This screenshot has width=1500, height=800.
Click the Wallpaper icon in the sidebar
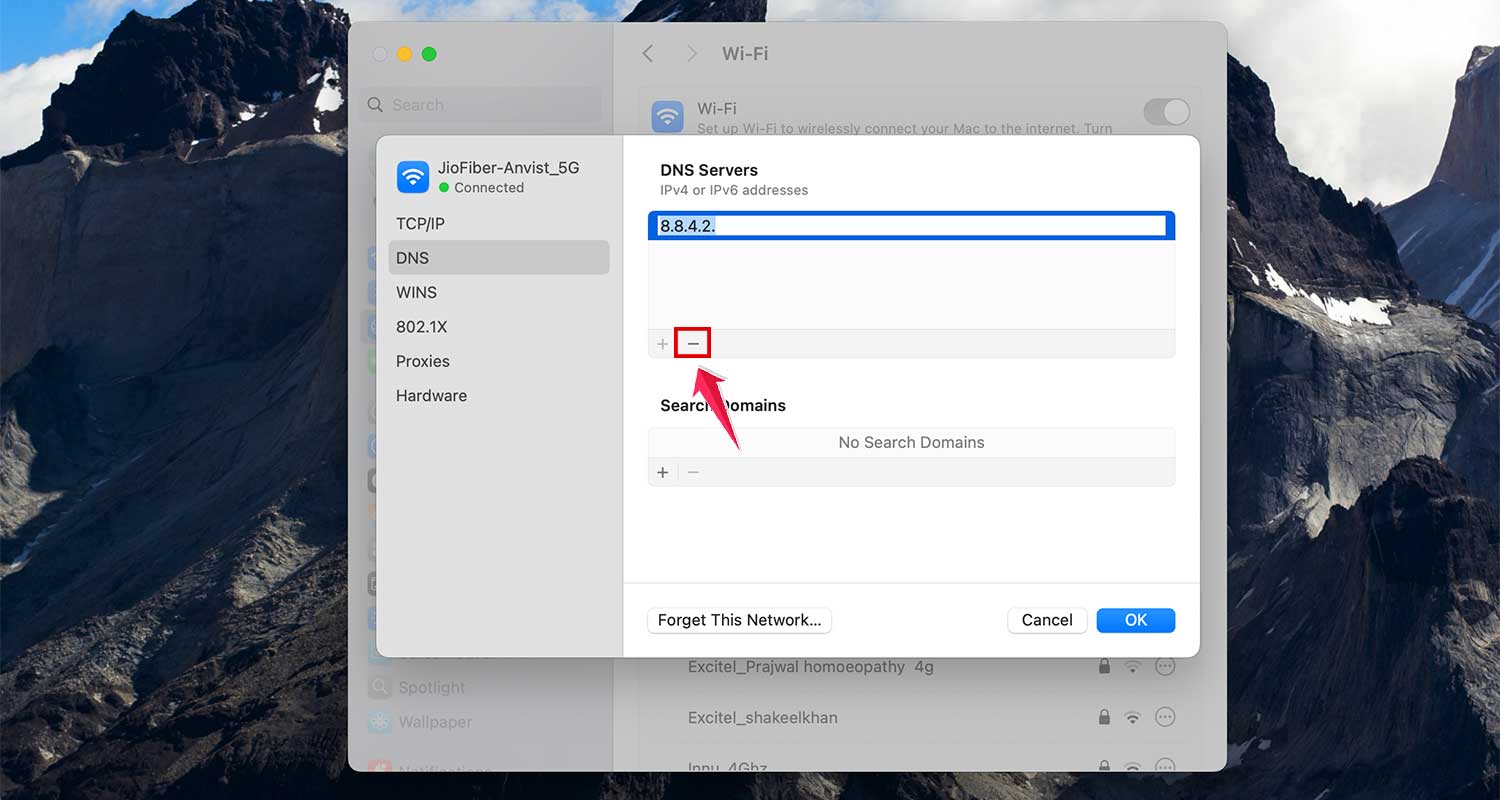pos(380,721)
